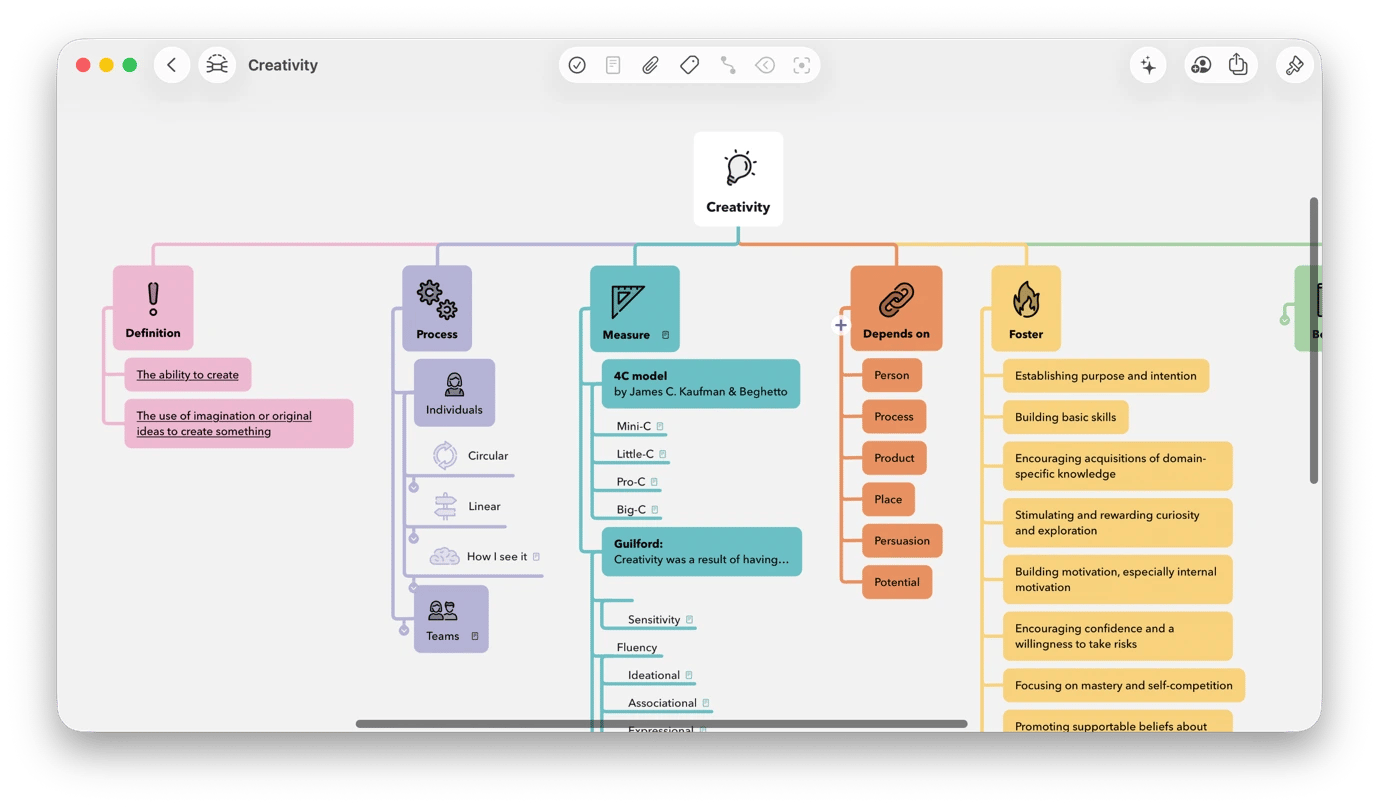Click the lightbulb icon on Creativity node
The image size is (1379, 807).
pos(739,167)
